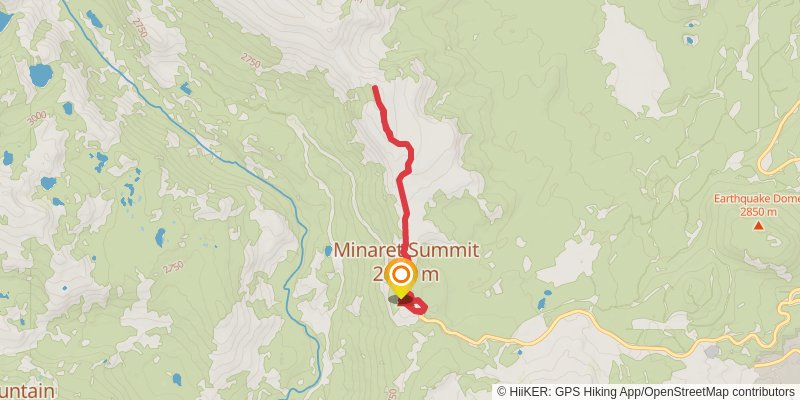
Task: Click the yellow curved road at the right edge
Action: [x=776, y=138]
